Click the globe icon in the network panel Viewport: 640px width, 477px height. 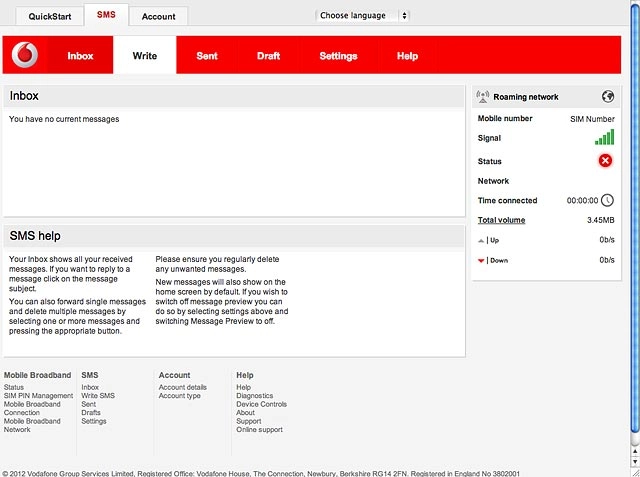(x=608, y=97)
